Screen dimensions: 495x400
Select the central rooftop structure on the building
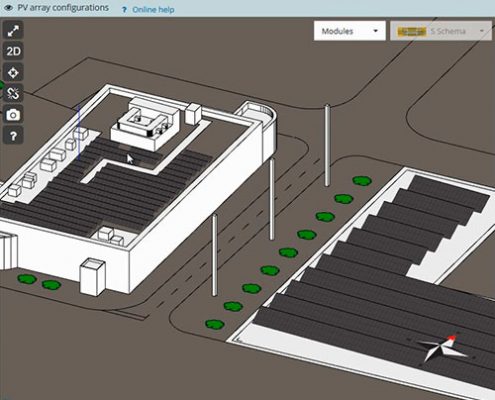(145, 124)
